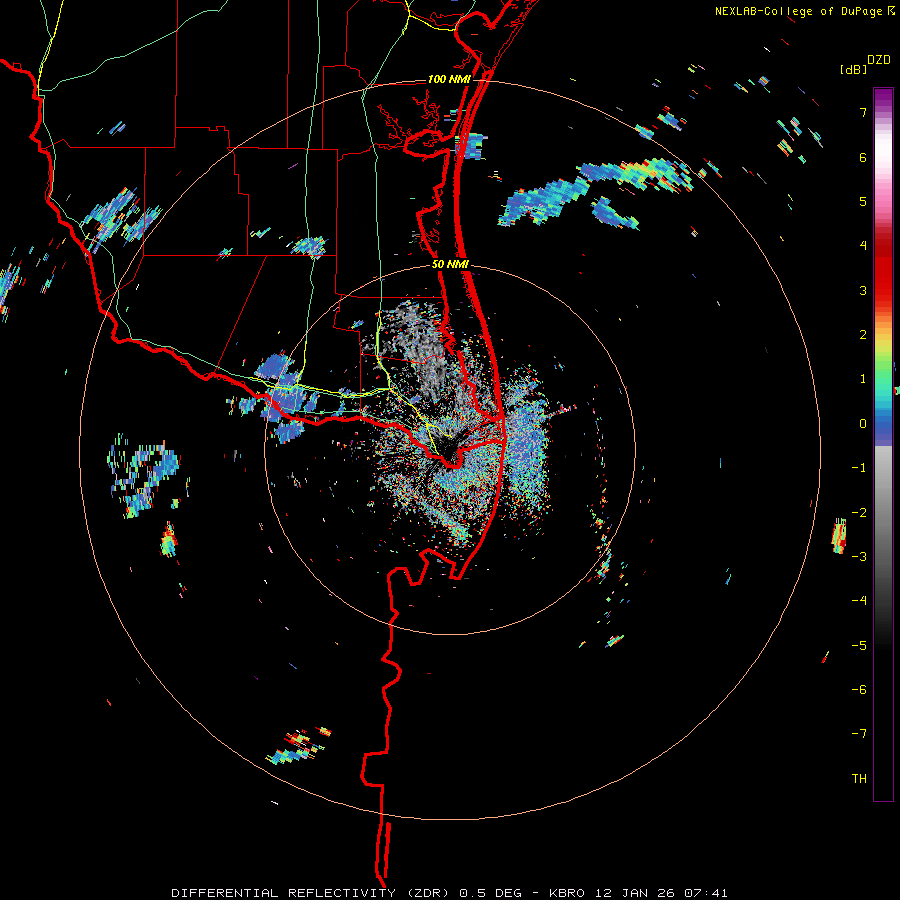Viewport: 900px width, 900px height.
Task: Select the "-2" tick label on the scale
Action: 859,512
